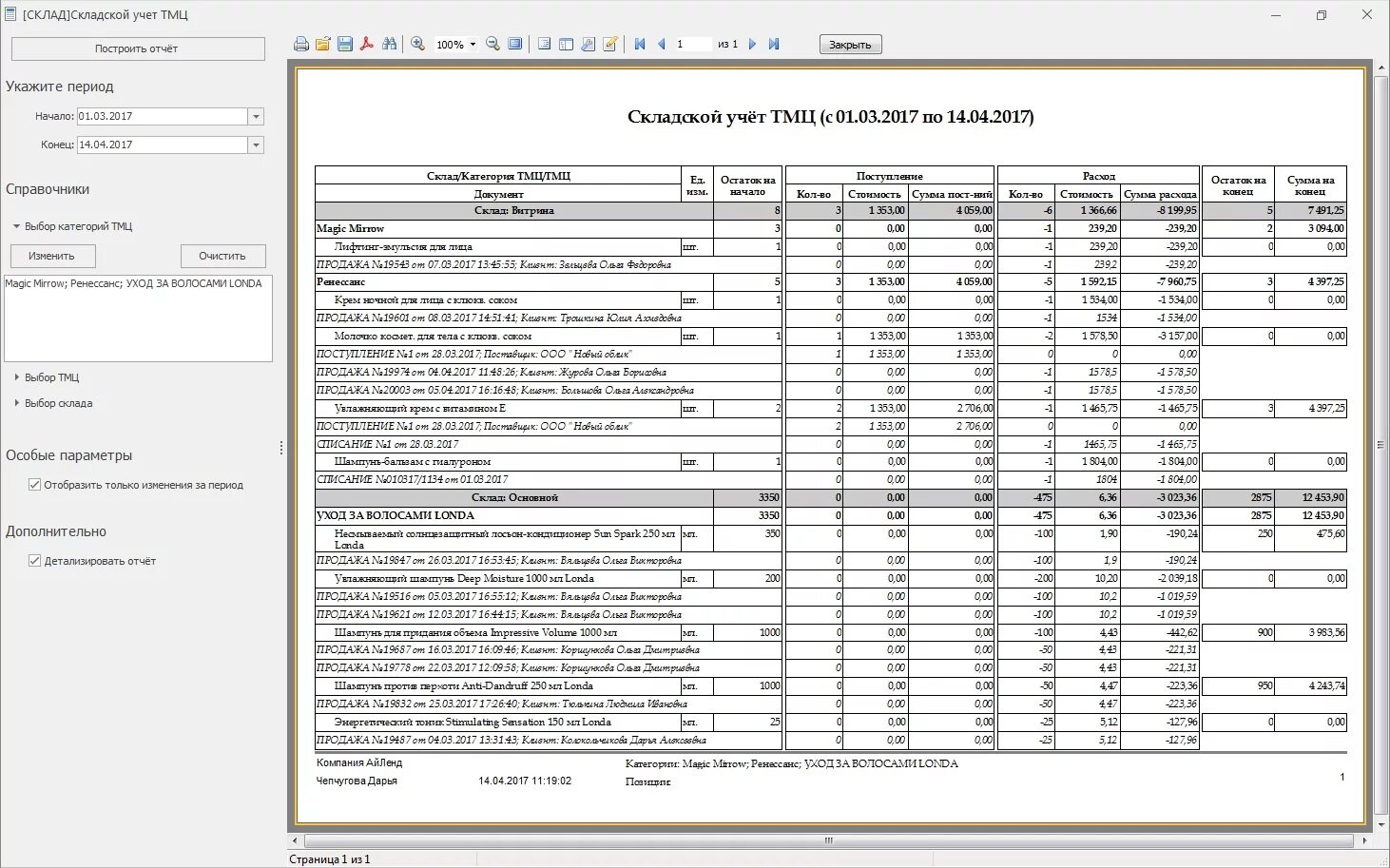
Task: Click the selected categories list box
Action: 138,318
